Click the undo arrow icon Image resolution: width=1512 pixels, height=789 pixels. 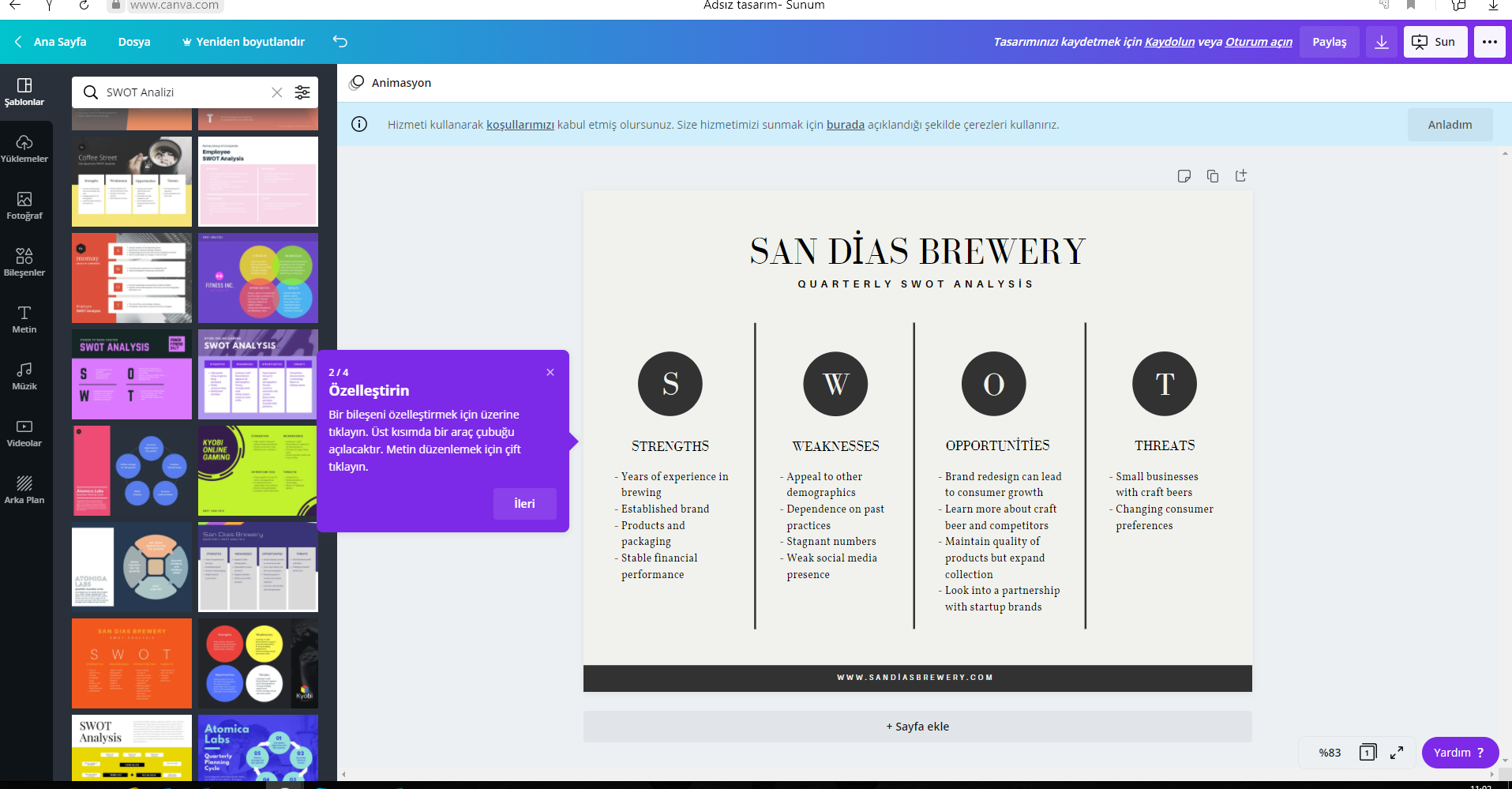[340, 42]
